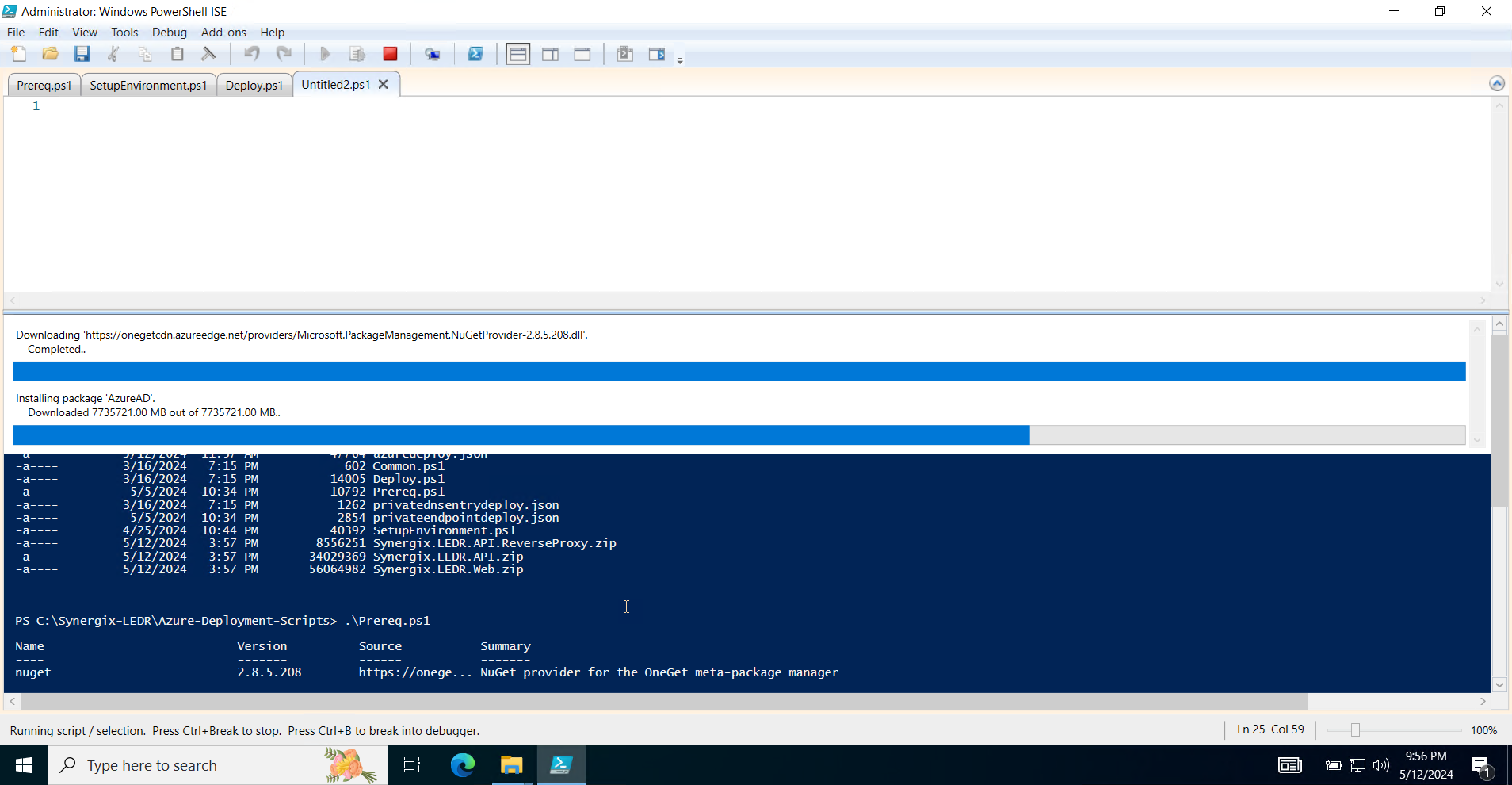The width and height of the screenshot is (1512, 785).
Task: Select the Untitled2.ps1 tab
Action: 336,84
